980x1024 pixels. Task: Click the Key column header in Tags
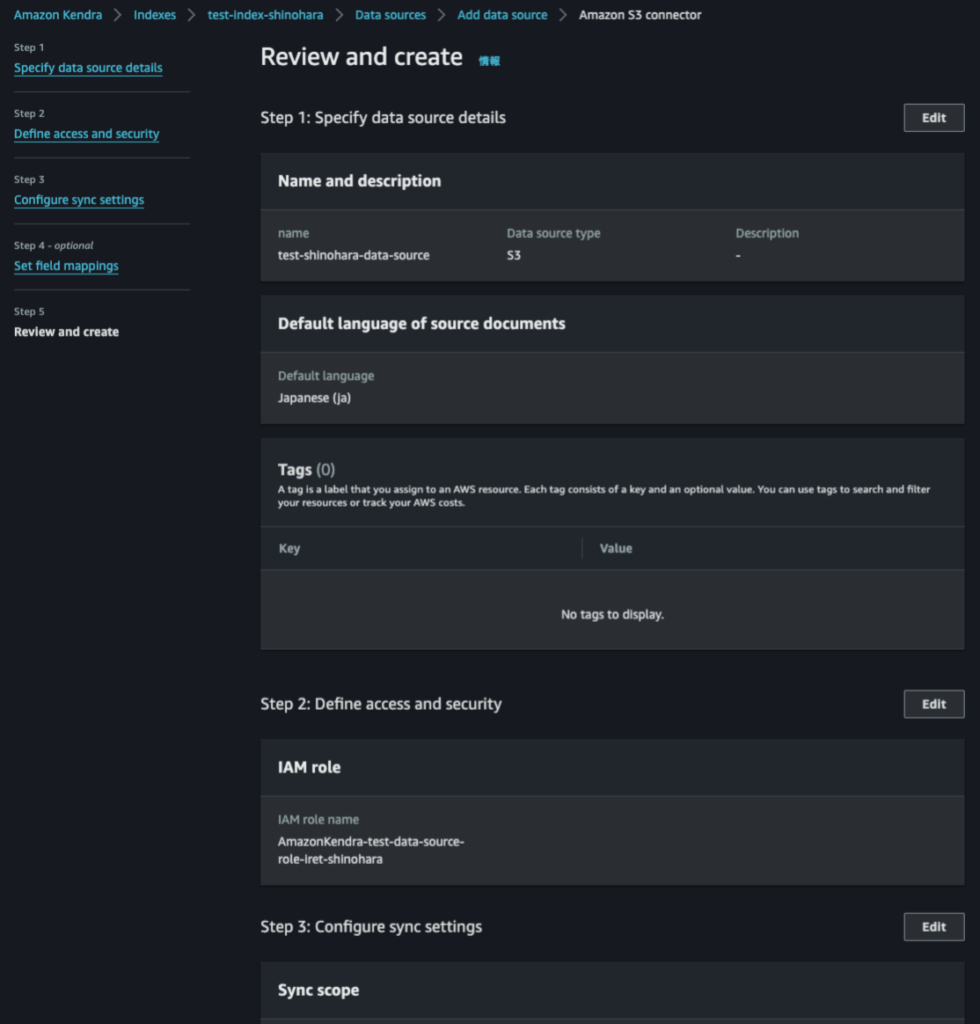[x=289, y=548]
